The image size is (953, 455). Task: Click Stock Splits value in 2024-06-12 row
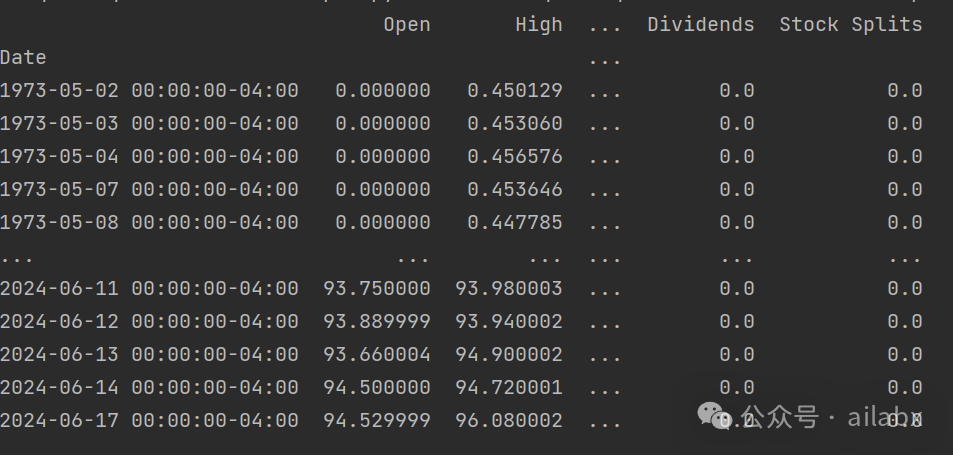905,321
